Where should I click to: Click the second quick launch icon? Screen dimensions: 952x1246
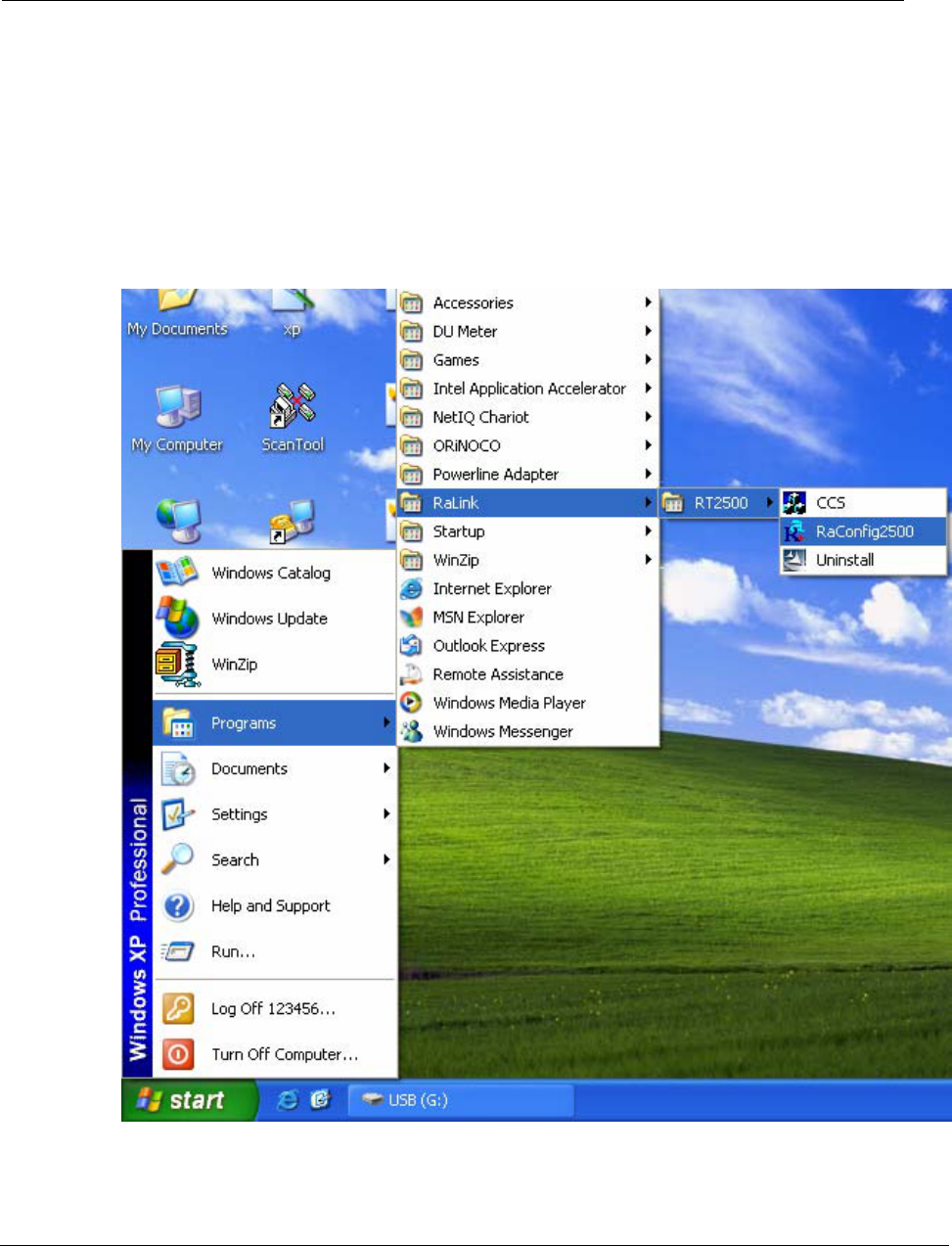[320, 1100]
